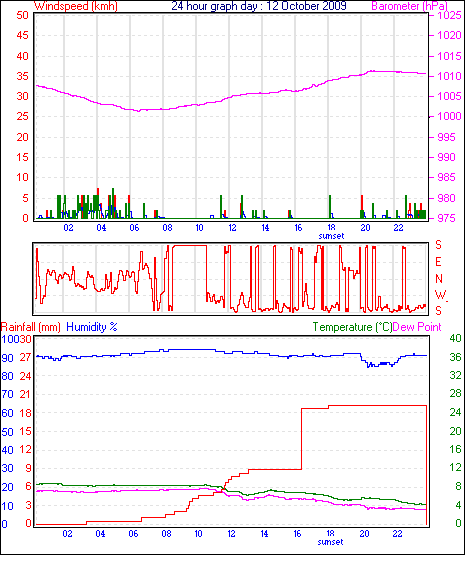Click the N wind direction label

439,279
